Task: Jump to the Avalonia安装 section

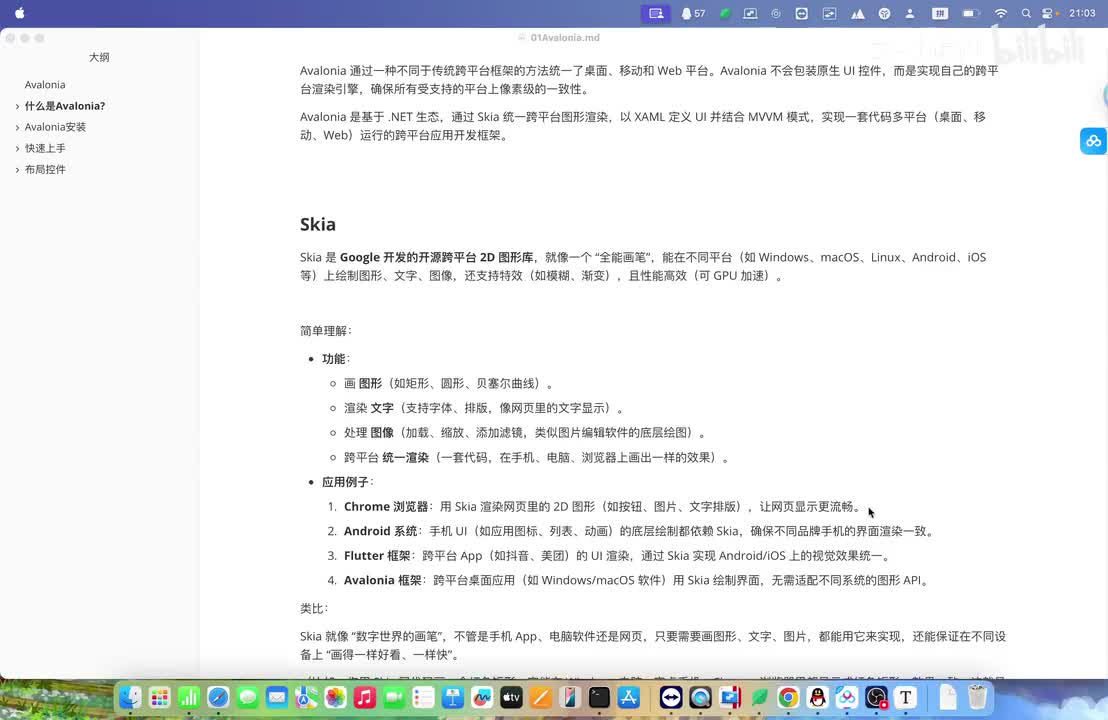Action: (55, 127)
